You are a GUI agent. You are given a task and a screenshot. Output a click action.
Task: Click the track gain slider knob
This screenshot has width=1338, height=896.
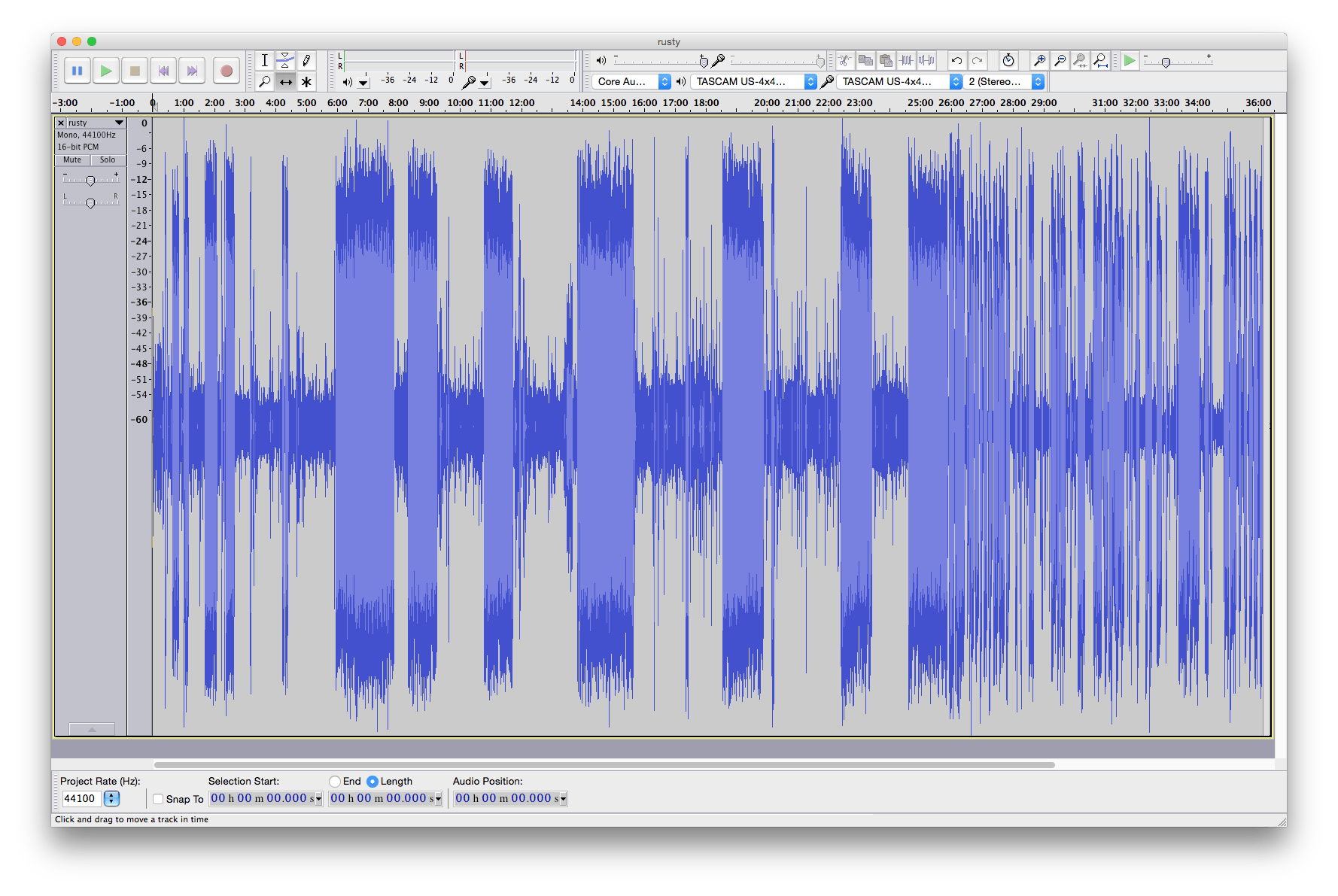(90, 181)
